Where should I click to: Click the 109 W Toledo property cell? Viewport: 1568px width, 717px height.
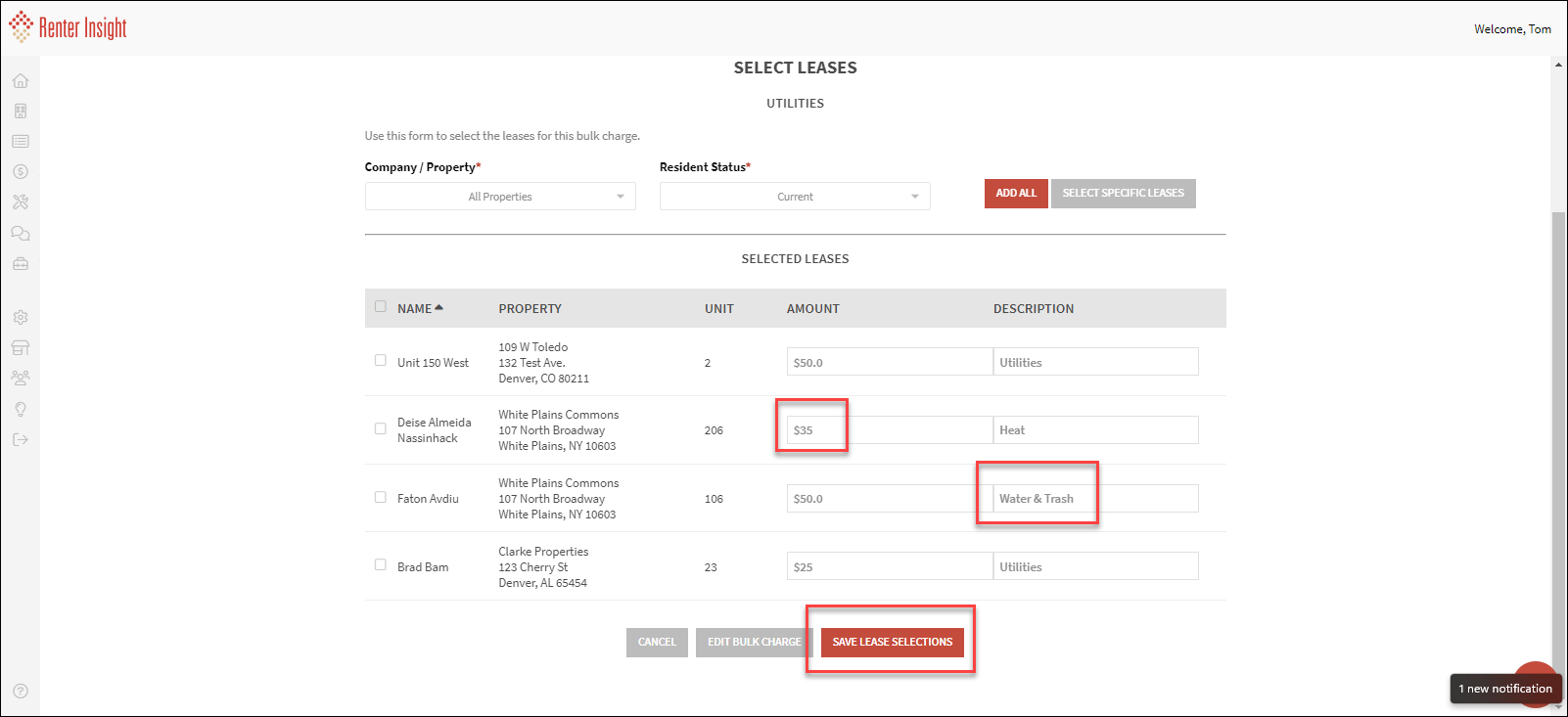pyautogui.click(x=543, y=363)
